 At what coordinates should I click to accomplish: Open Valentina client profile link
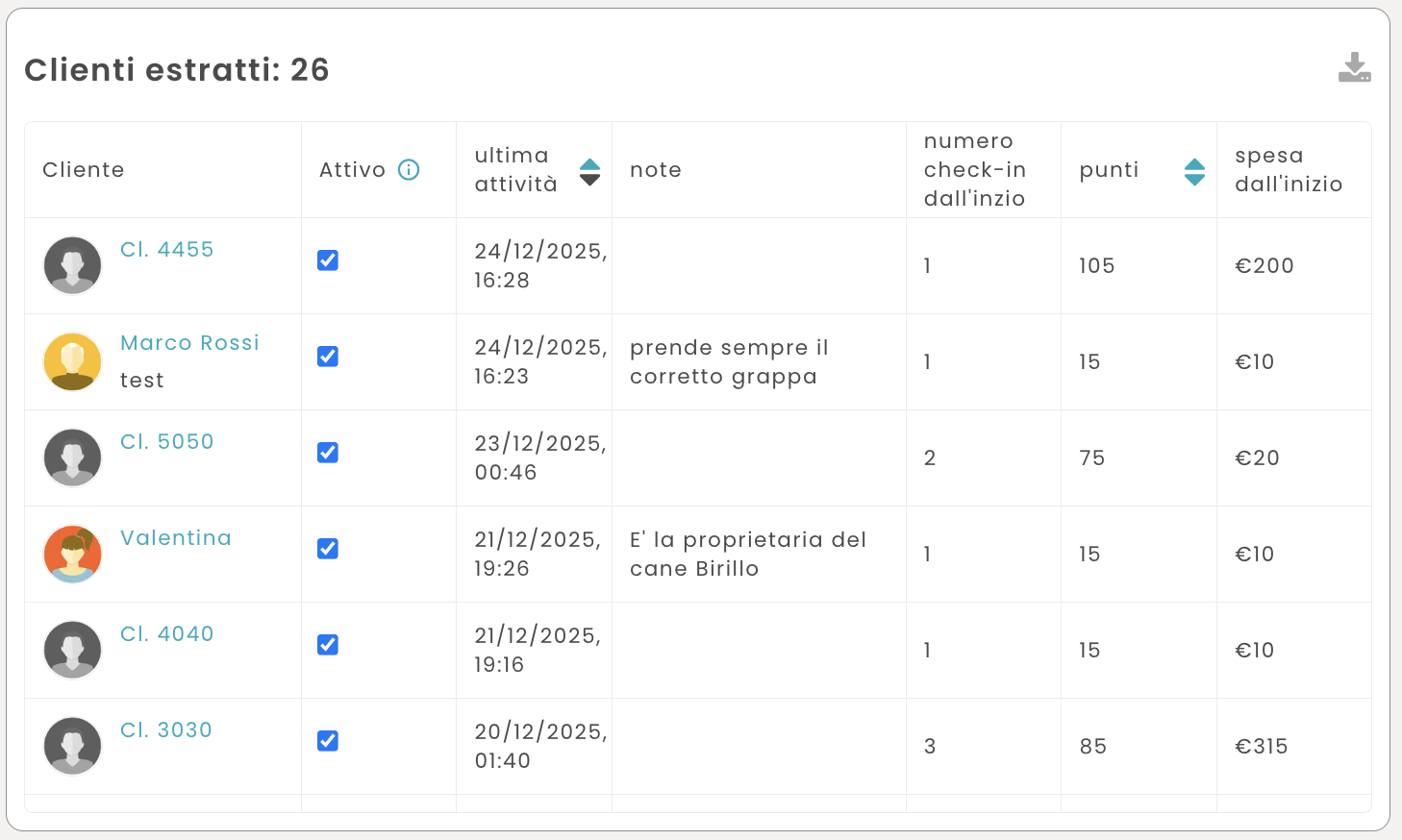[x=176, y=538]
